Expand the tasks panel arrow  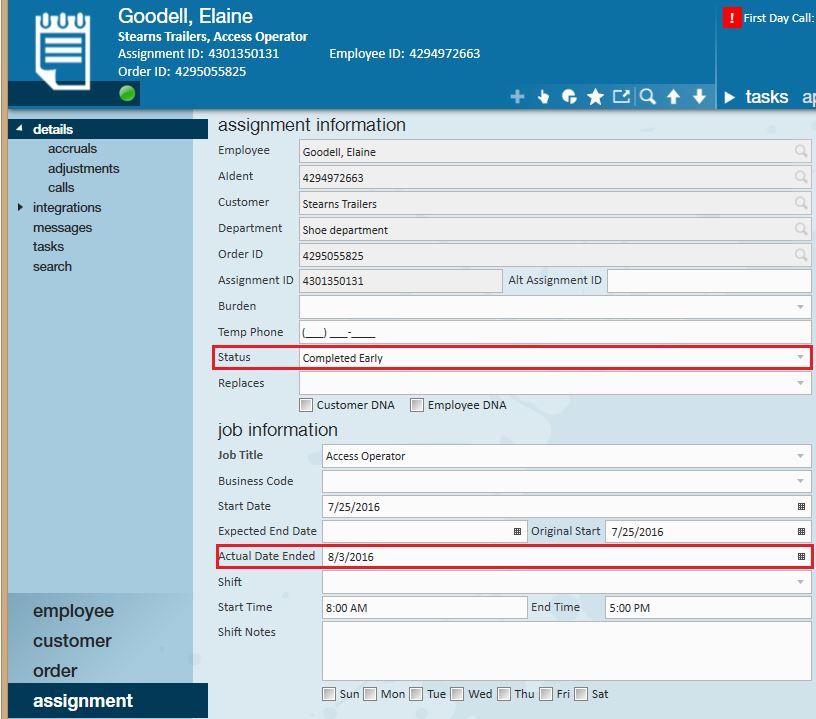pyautogui.click(x=730, y=97)
